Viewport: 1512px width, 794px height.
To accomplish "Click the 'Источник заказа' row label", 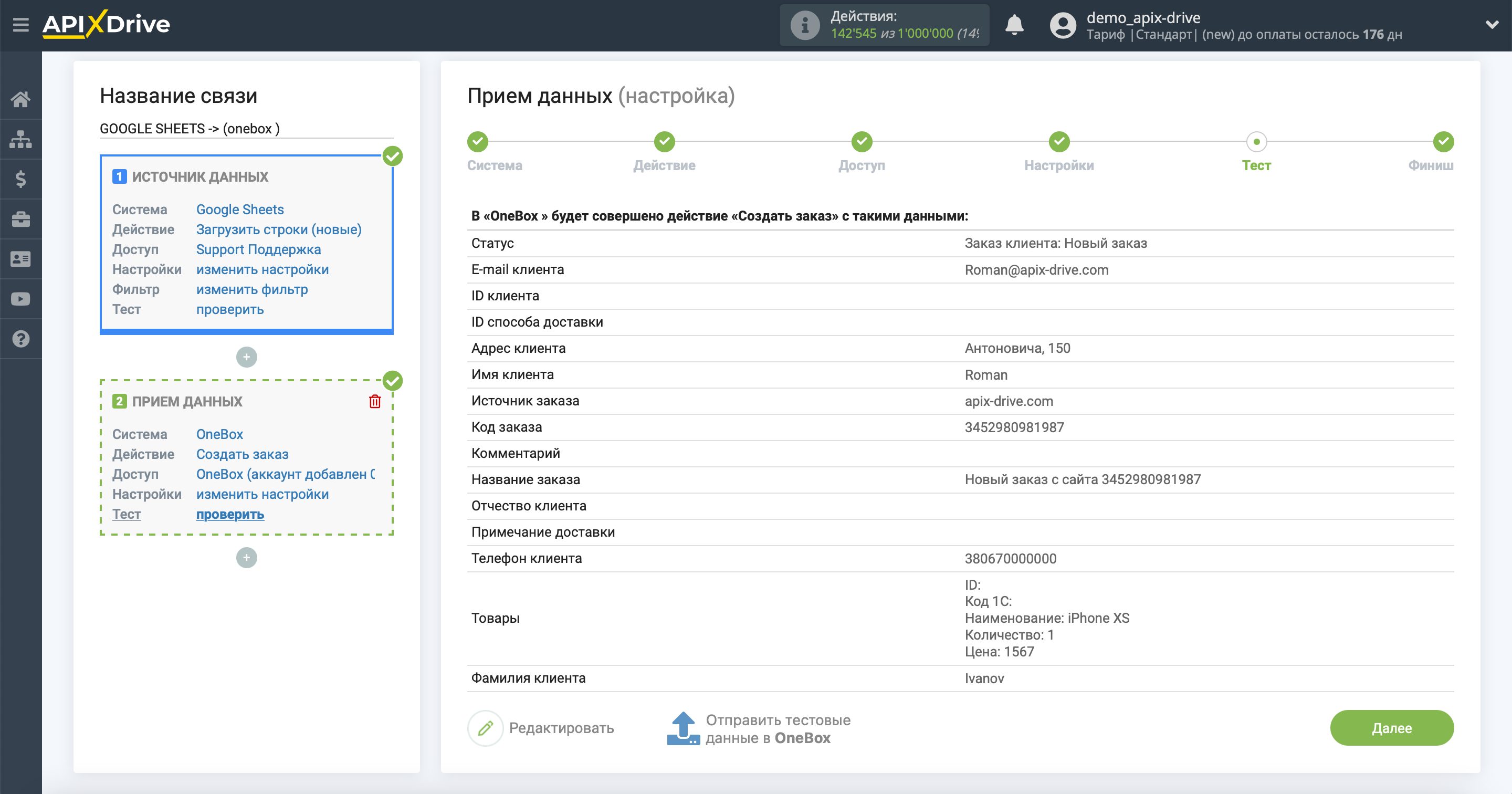I will [525, 401].
